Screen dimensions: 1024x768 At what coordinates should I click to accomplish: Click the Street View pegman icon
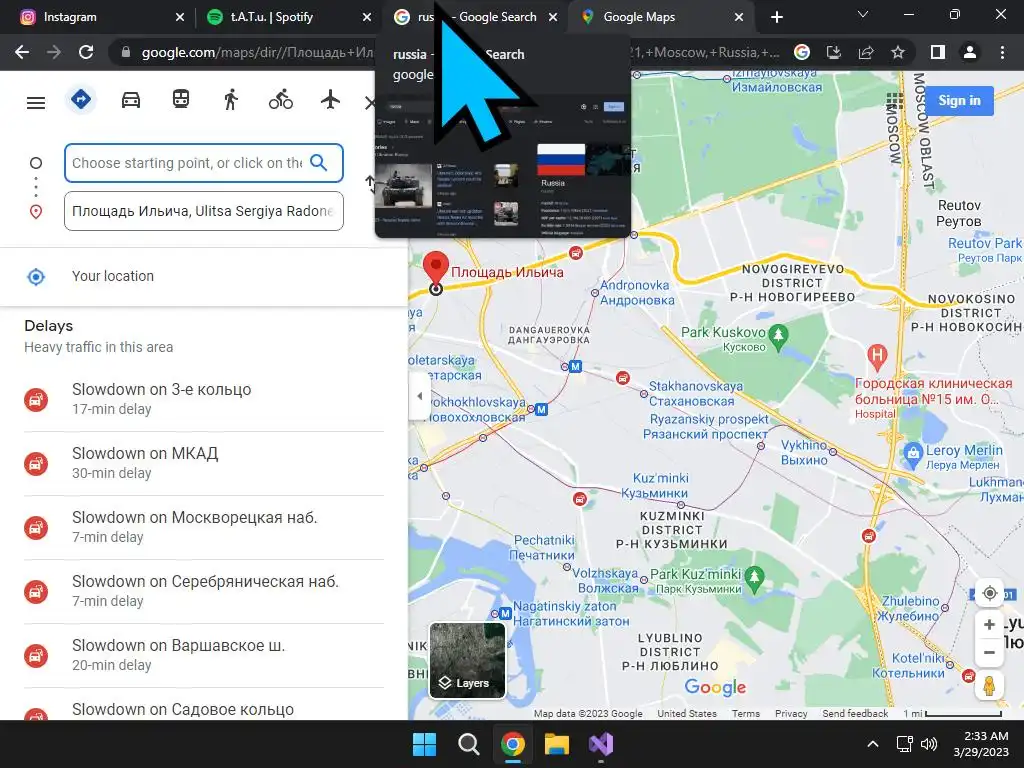(x=989, y=686)
